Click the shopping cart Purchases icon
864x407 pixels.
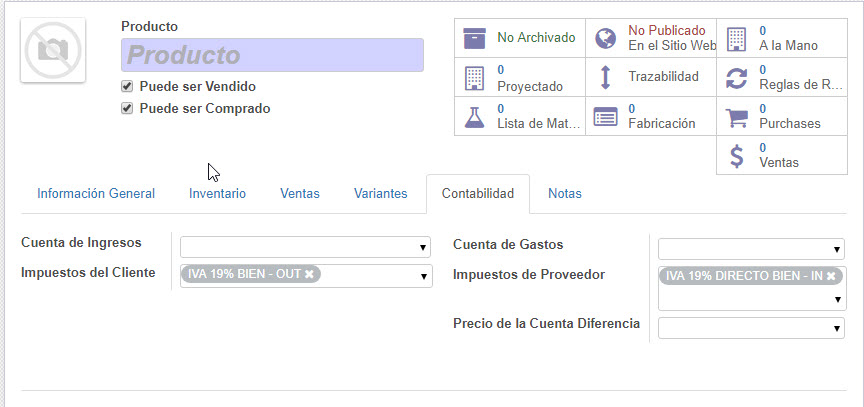736,116
